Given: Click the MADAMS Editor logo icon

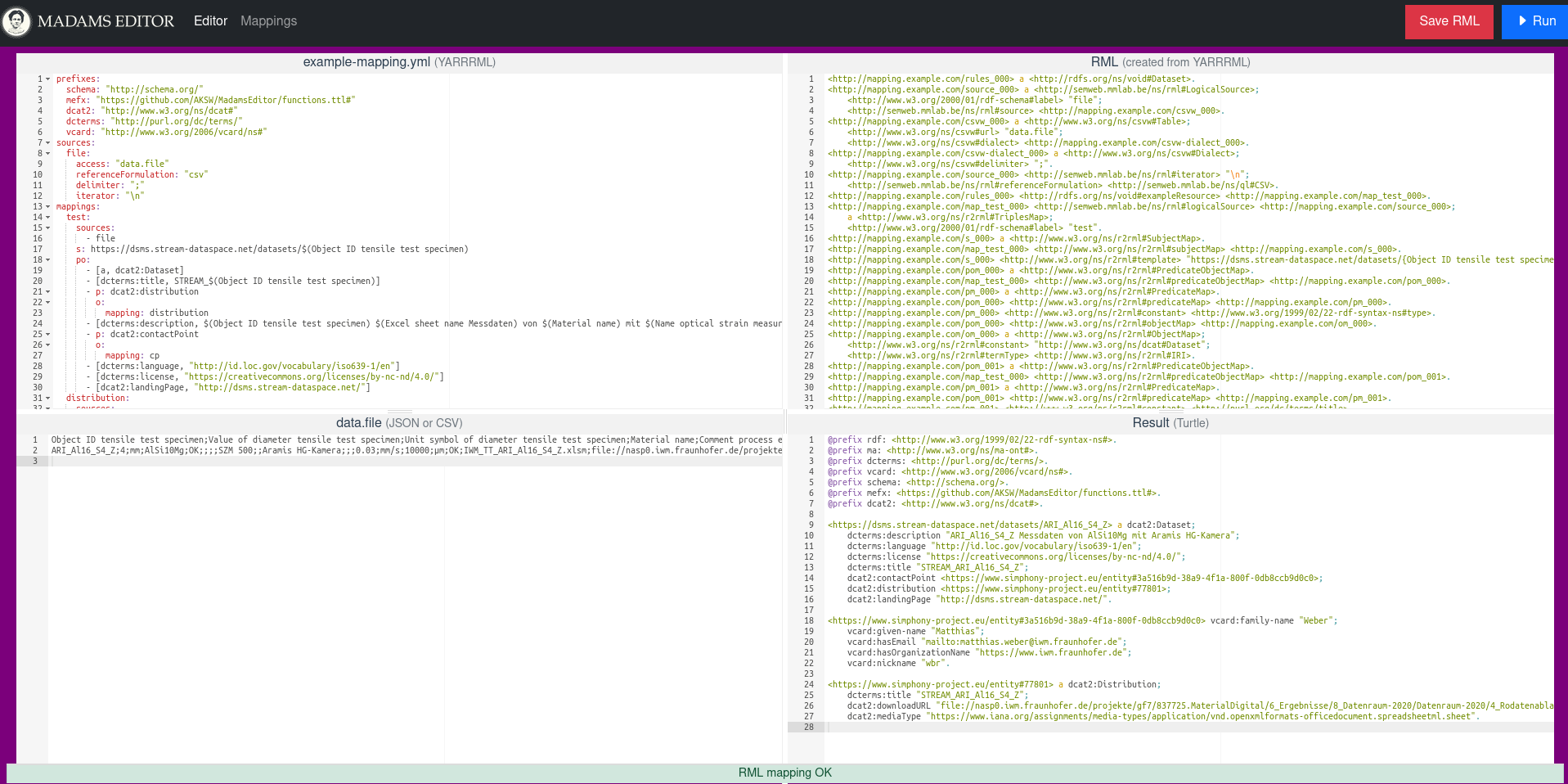Looking at the screenshot, I should click(16, 21).
